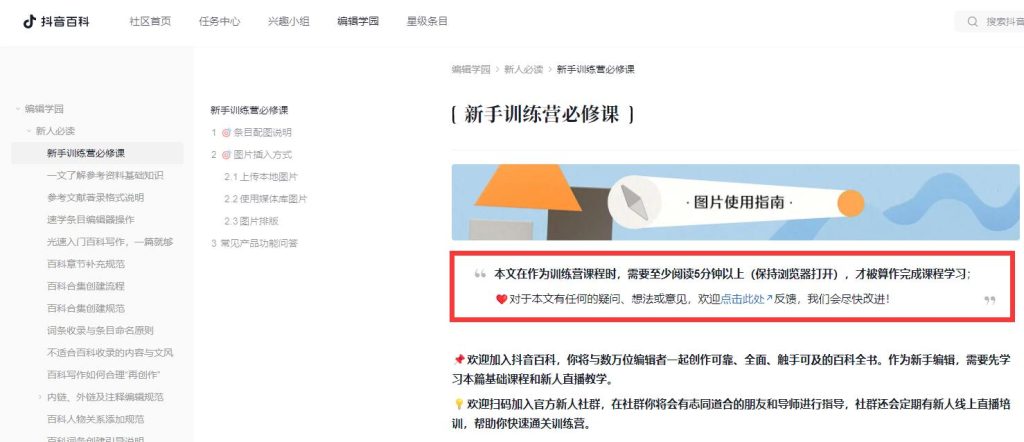
Task: Go to 任务中心 in top navigation
Action: [x=219, y=22]
